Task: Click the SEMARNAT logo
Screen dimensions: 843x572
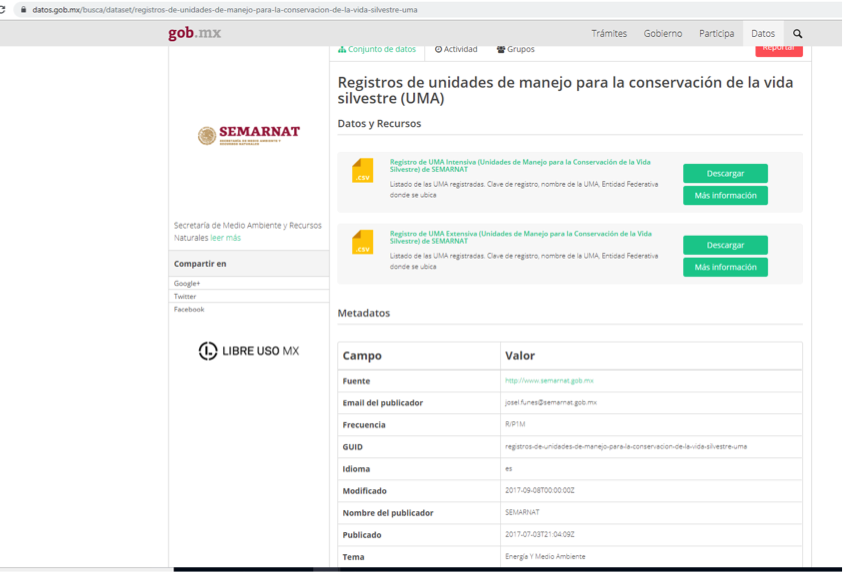Action: tap(248, 135)
